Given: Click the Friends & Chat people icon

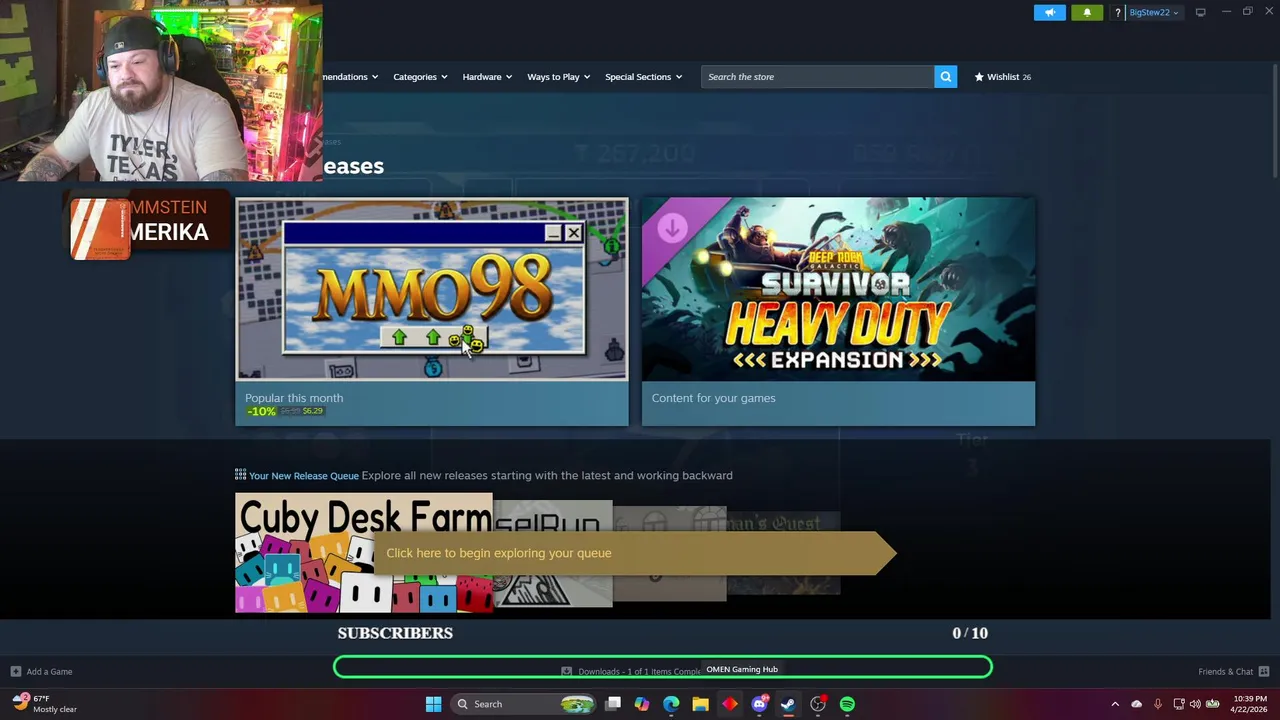Looking at the screenshot, I should click(x=1264, y=672).
